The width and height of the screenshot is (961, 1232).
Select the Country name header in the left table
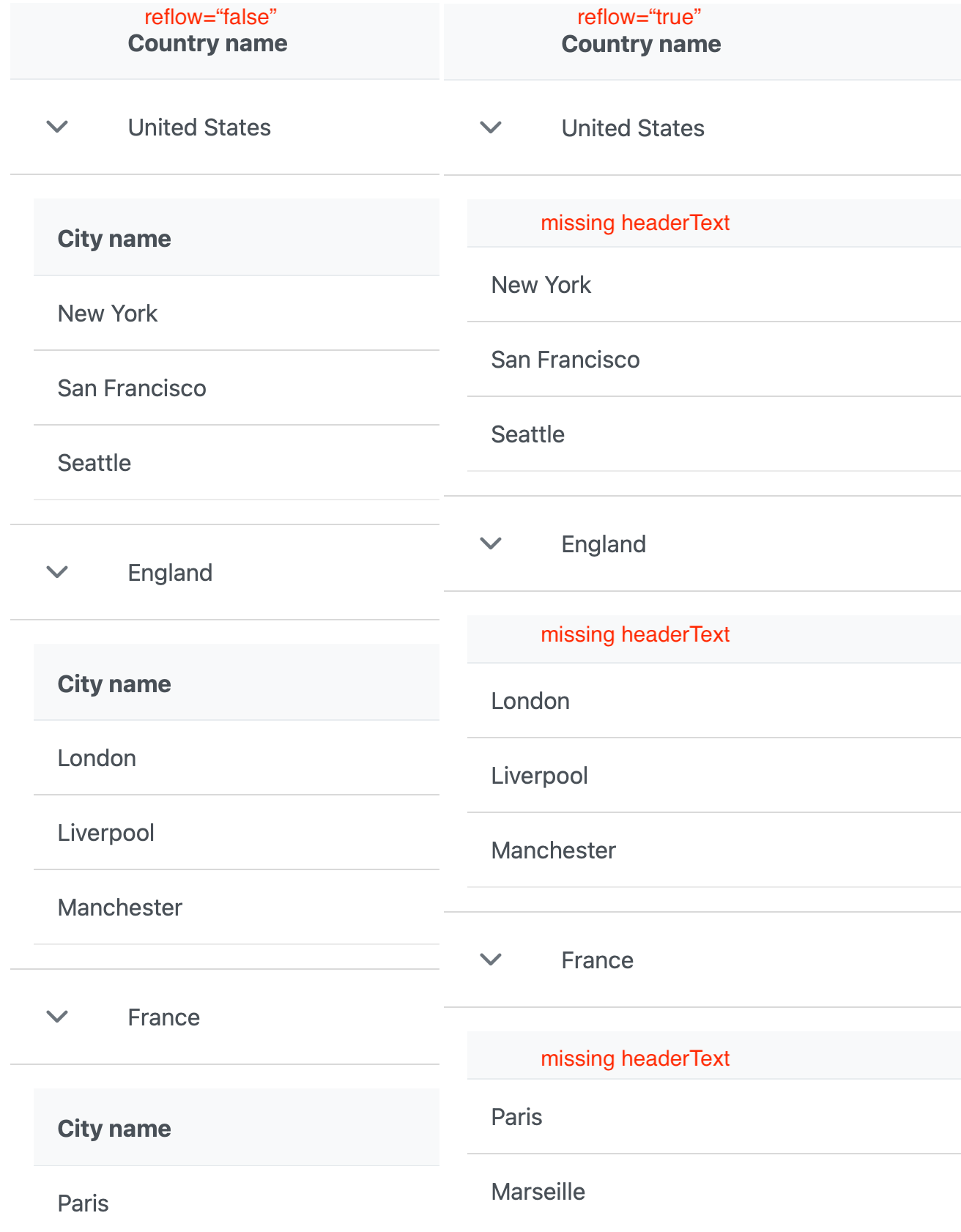[207, 44]
